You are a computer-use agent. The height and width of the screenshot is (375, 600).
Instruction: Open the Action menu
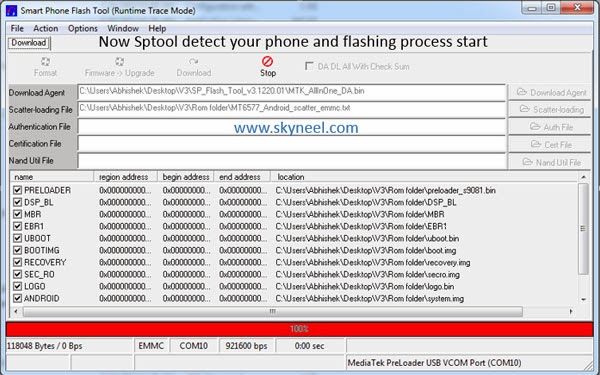coord(46,28)
